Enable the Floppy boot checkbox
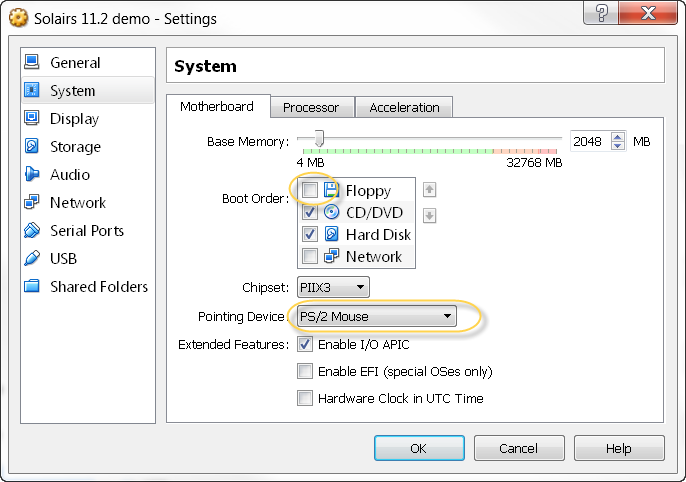686x482 pixels. (310, 190)
